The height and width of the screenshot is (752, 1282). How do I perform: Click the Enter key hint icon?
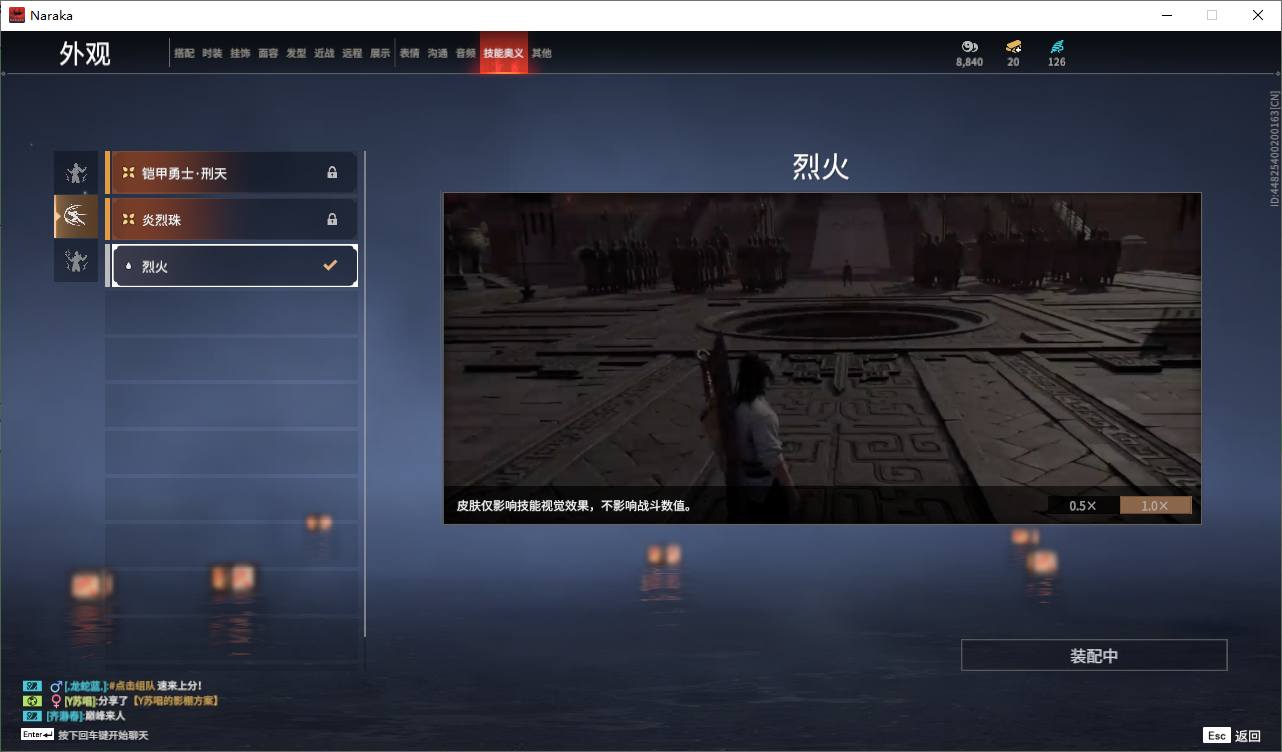(37, 734)
